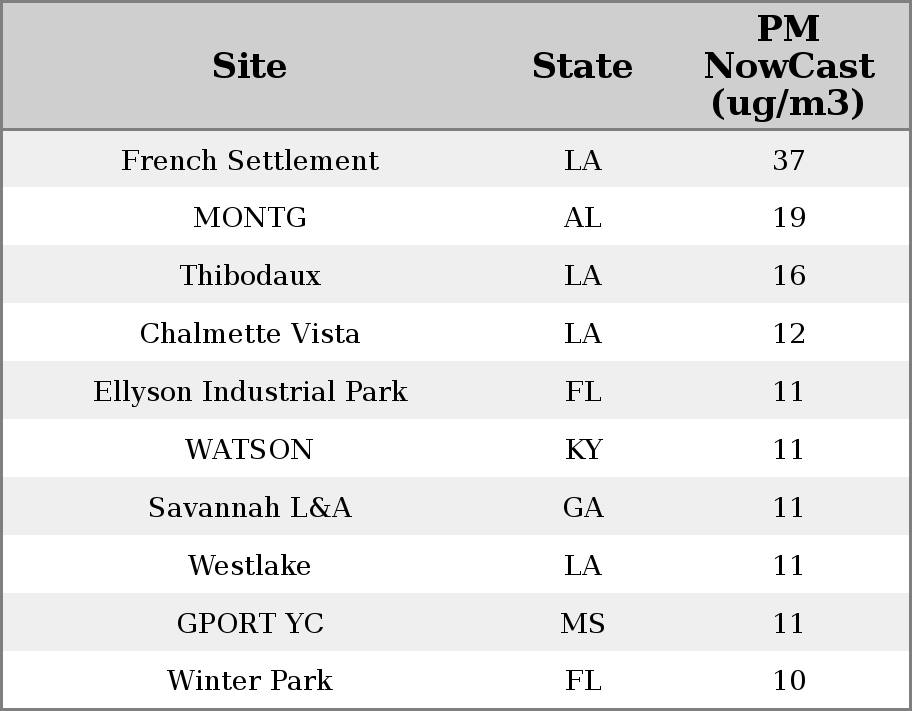Click the Site column header
The image size is (912, 711).
250,66
